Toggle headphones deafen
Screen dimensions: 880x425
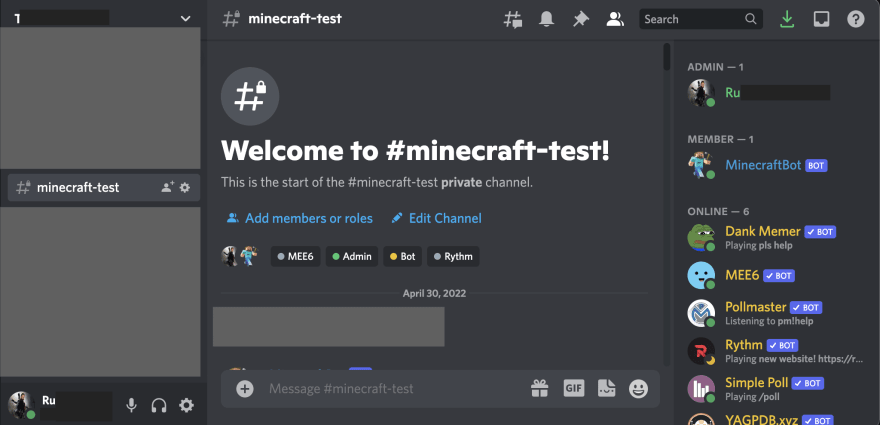click(159, 405)
